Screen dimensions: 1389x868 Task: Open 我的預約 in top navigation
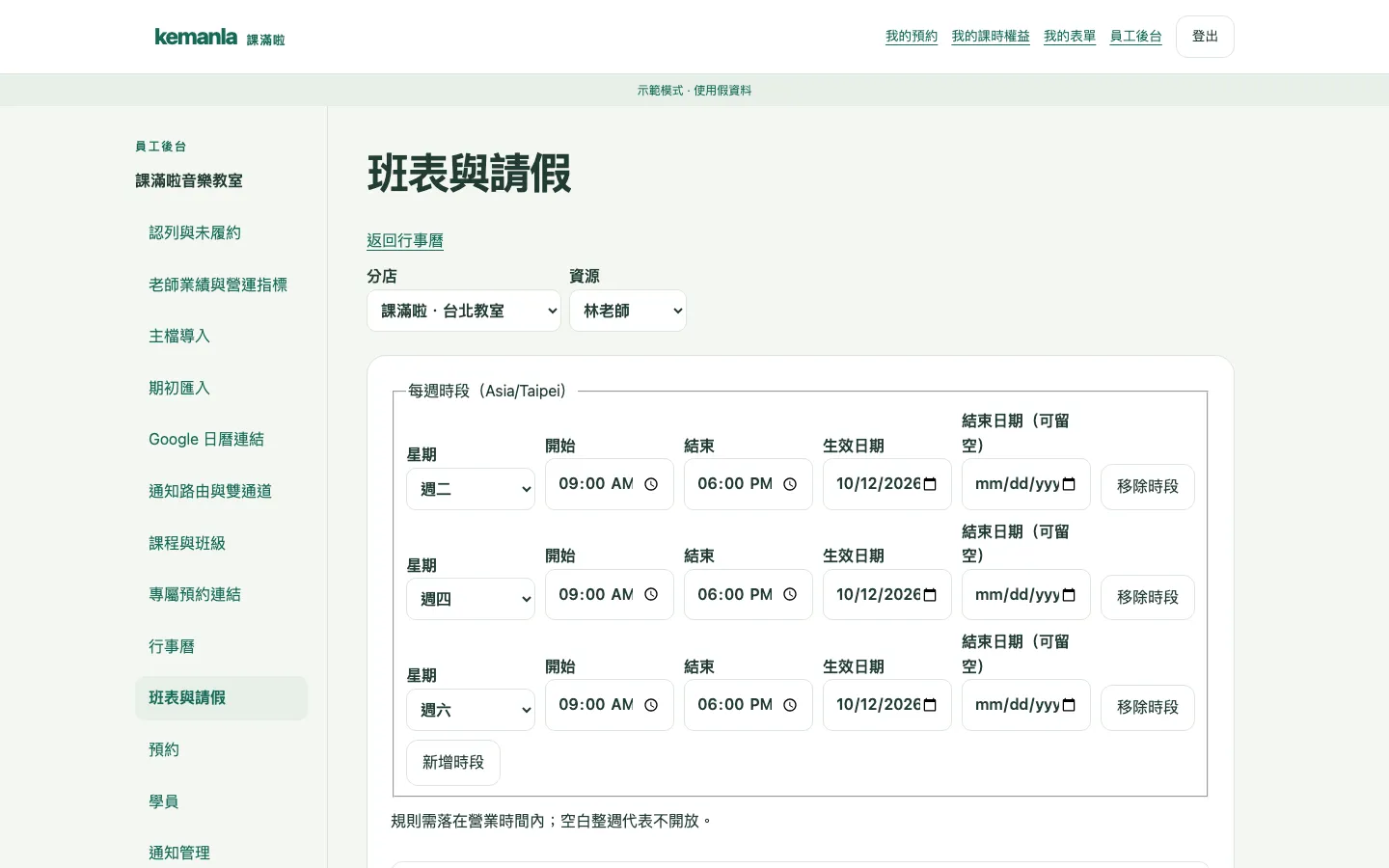[x=912, y=37]
